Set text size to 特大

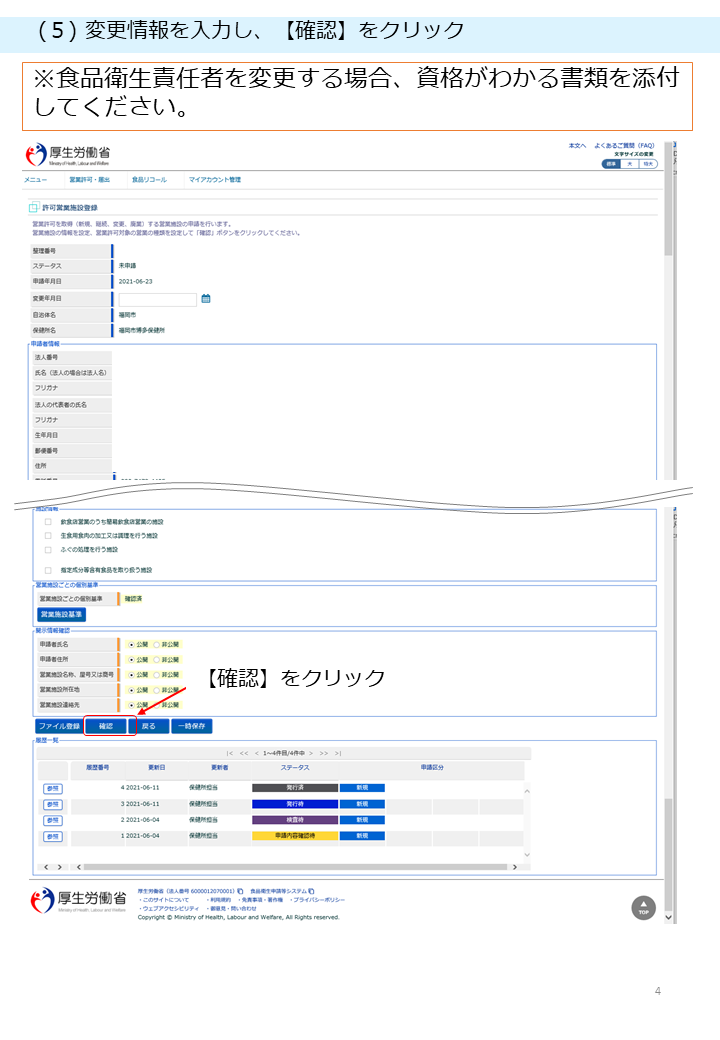(648, 164)
